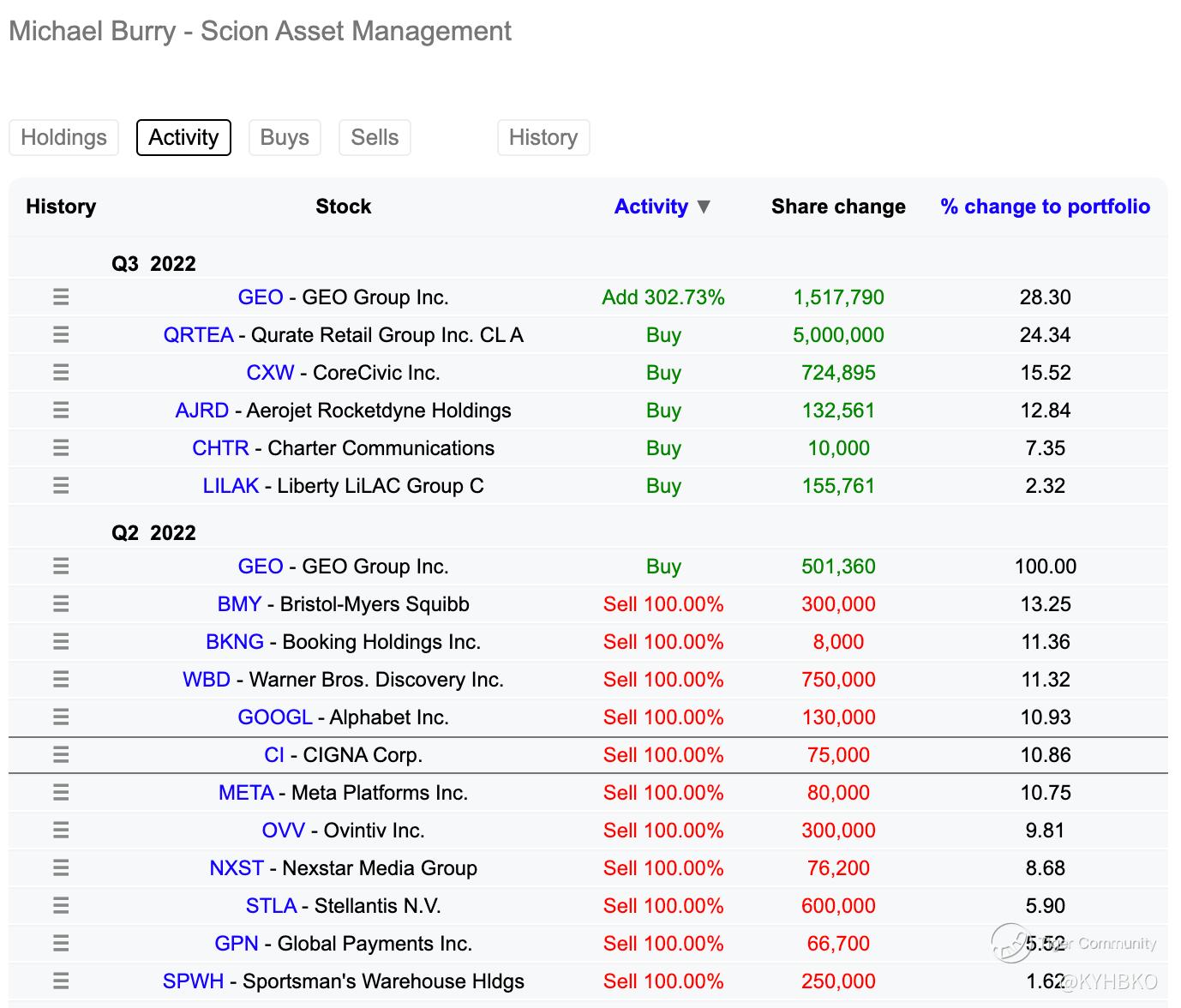Click history icon next to Charter Communications
Screen dimensions: 1181x1008
61,448
